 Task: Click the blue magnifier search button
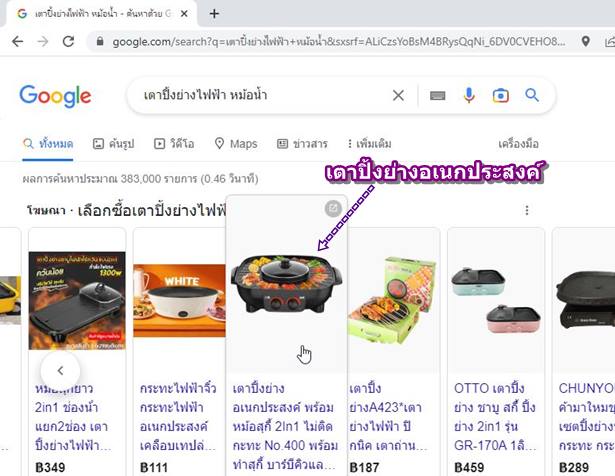point(532,95)
